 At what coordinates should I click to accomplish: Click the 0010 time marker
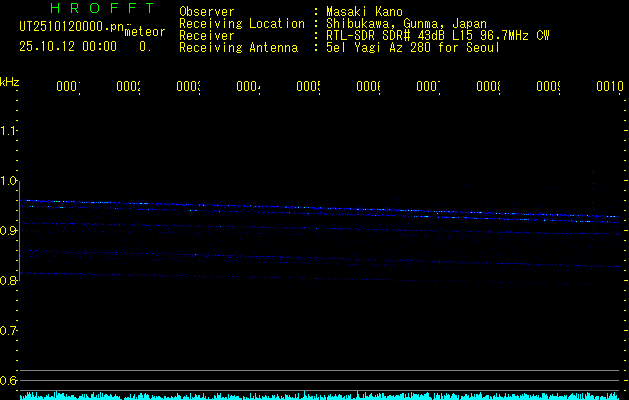[x=609, y=87]
